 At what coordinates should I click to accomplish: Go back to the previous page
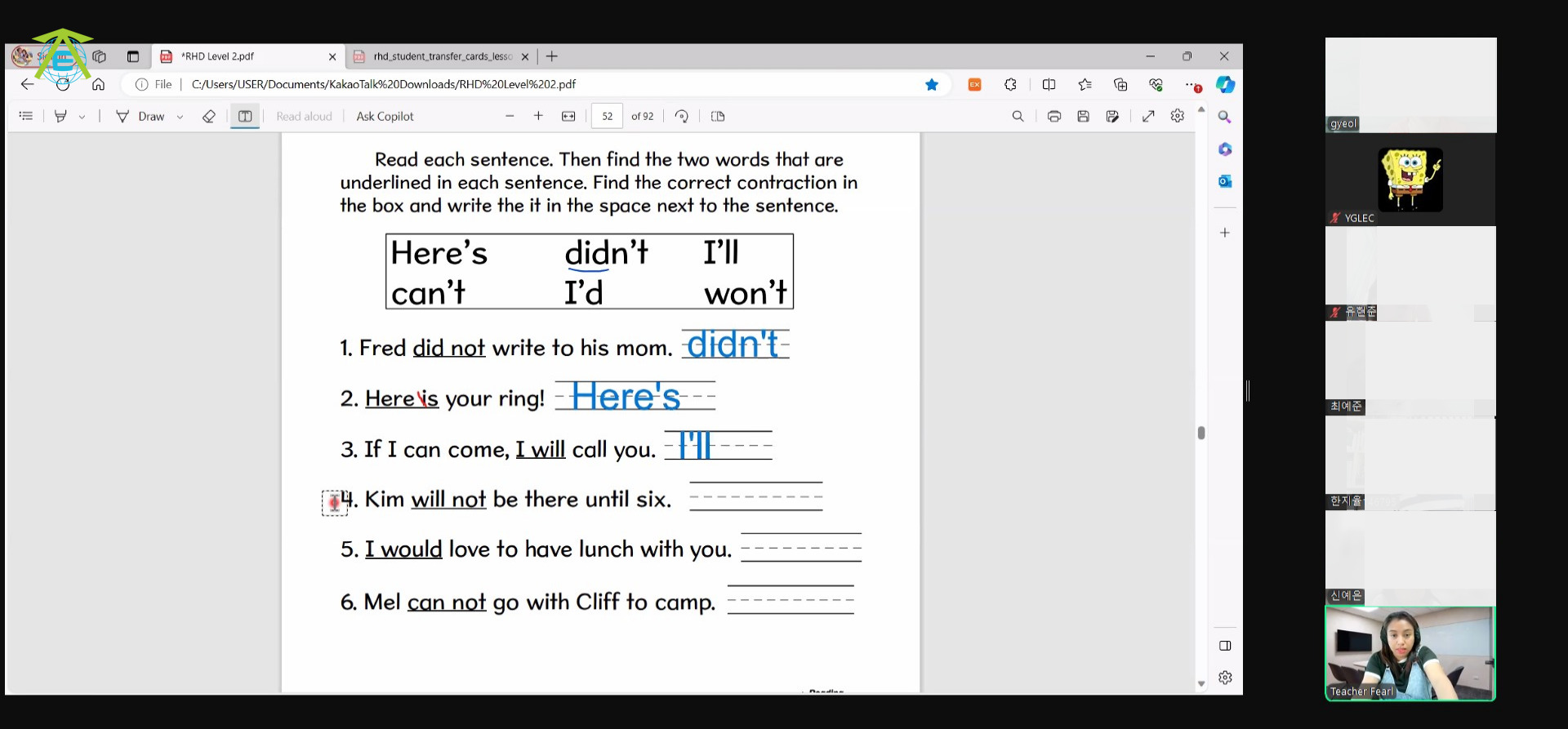pos(28,84)
